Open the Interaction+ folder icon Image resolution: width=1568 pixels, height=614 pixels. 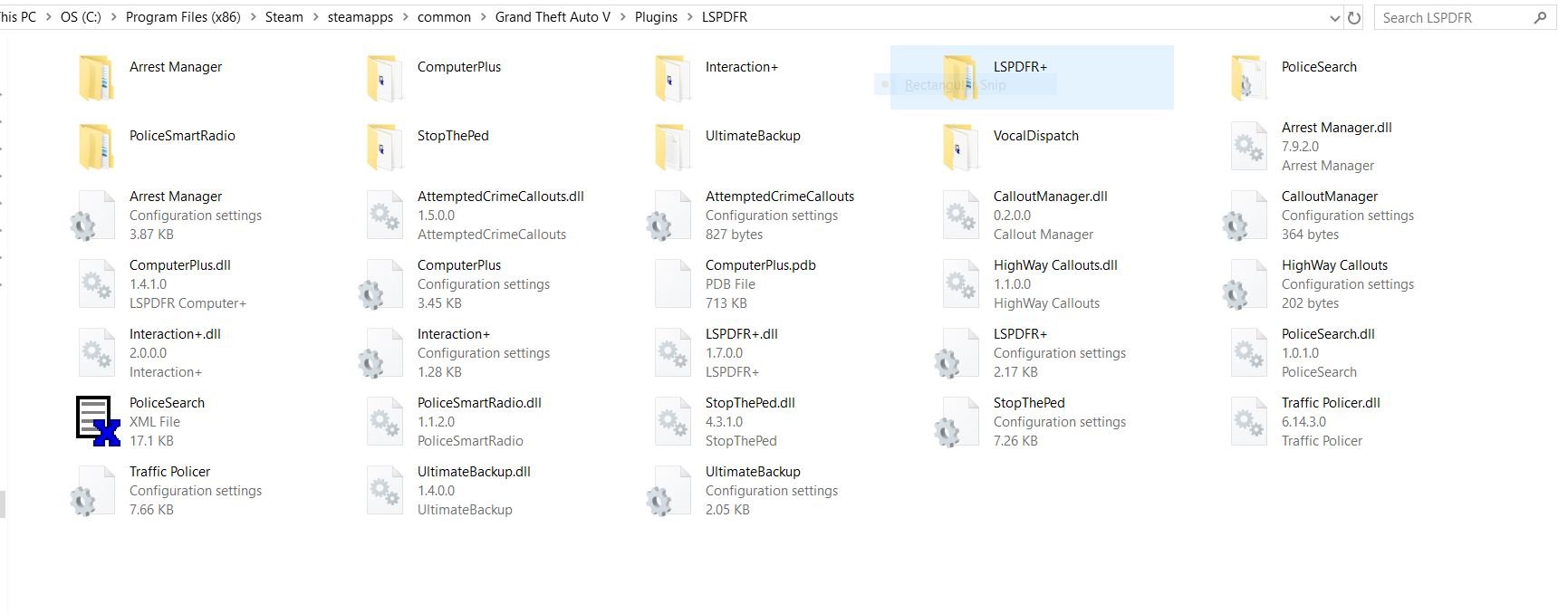point(672,77)
